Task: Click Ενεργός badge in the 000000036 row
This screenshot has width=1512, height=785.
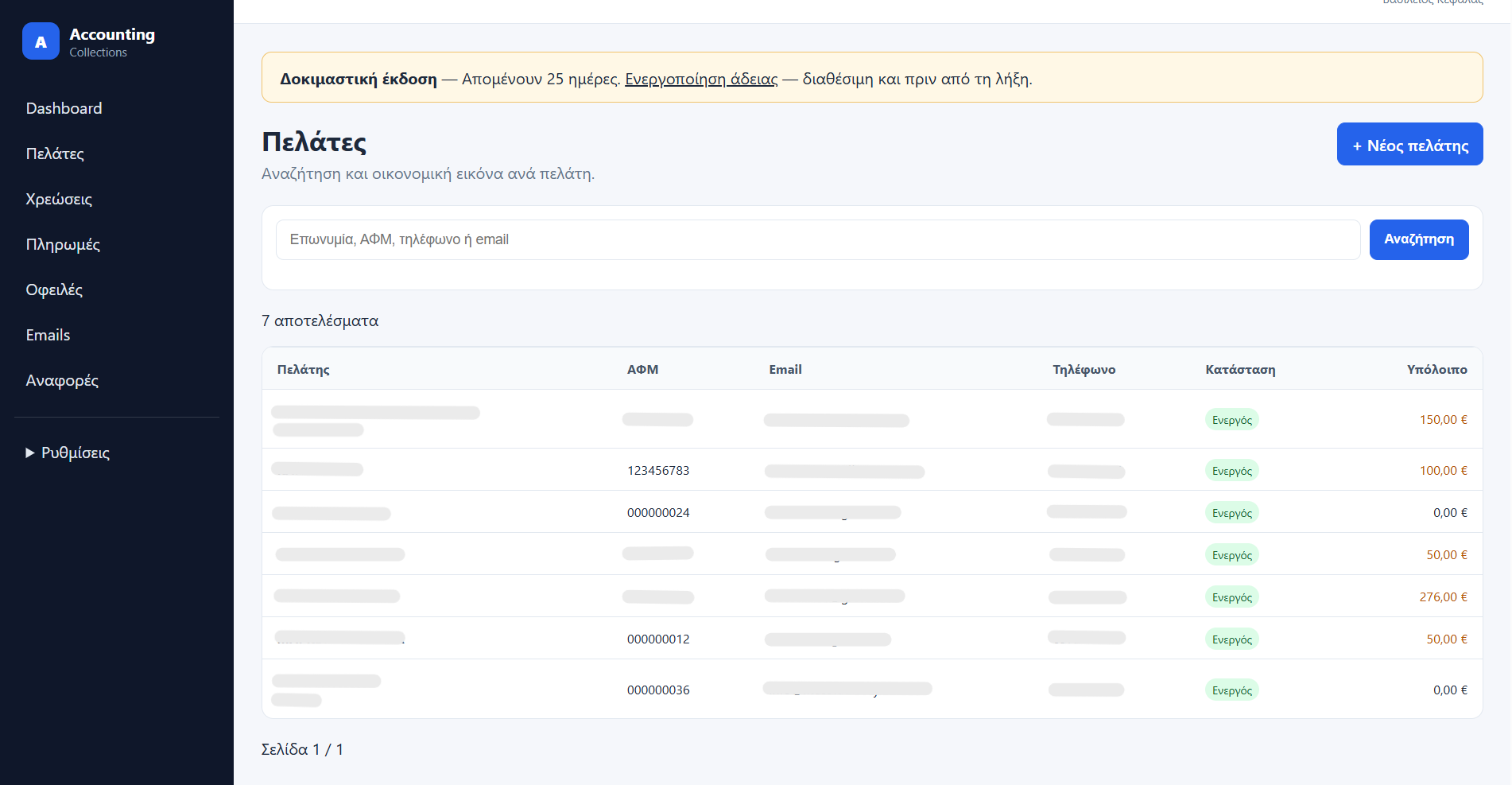Action: pyautogui.click(x=1232, y=690)
